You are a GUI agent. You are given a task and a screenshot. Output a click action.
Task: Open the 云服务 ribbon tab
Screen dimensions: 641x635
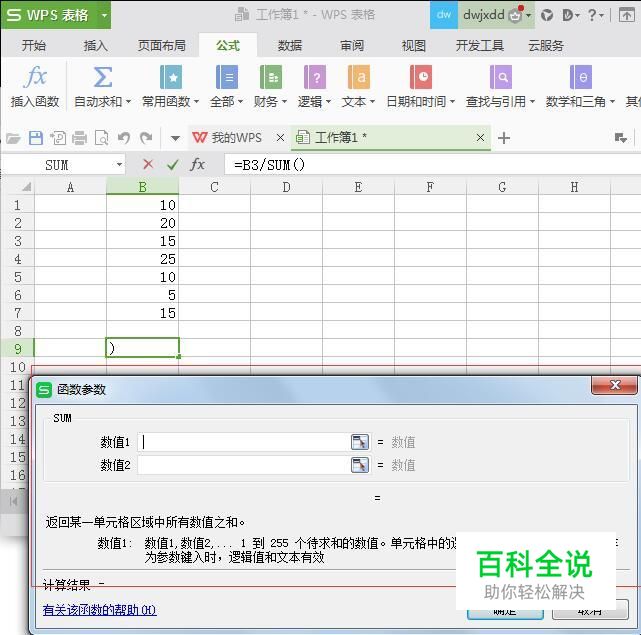coord(546,45)
